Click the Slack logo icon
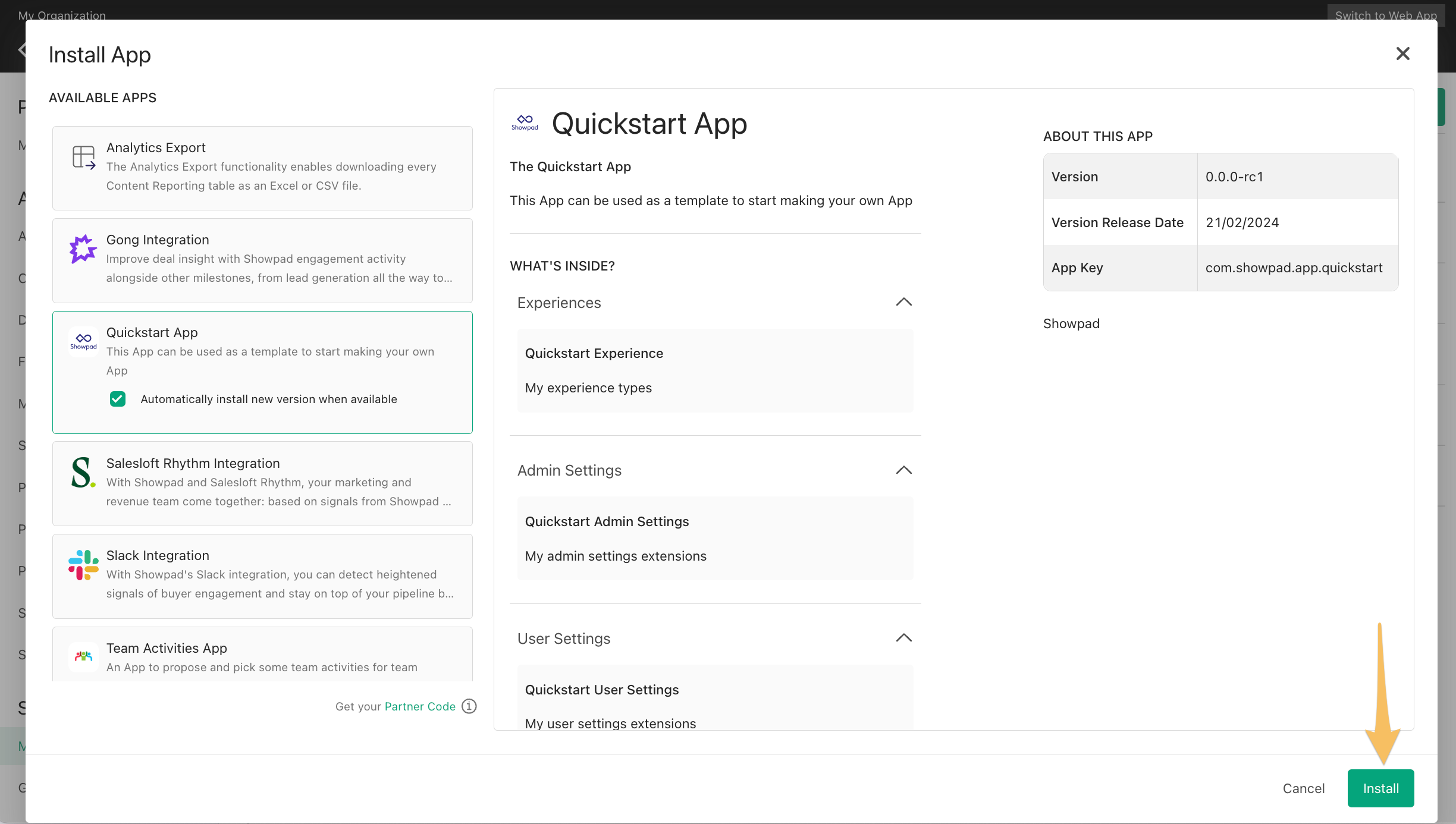 coord(83,565)
